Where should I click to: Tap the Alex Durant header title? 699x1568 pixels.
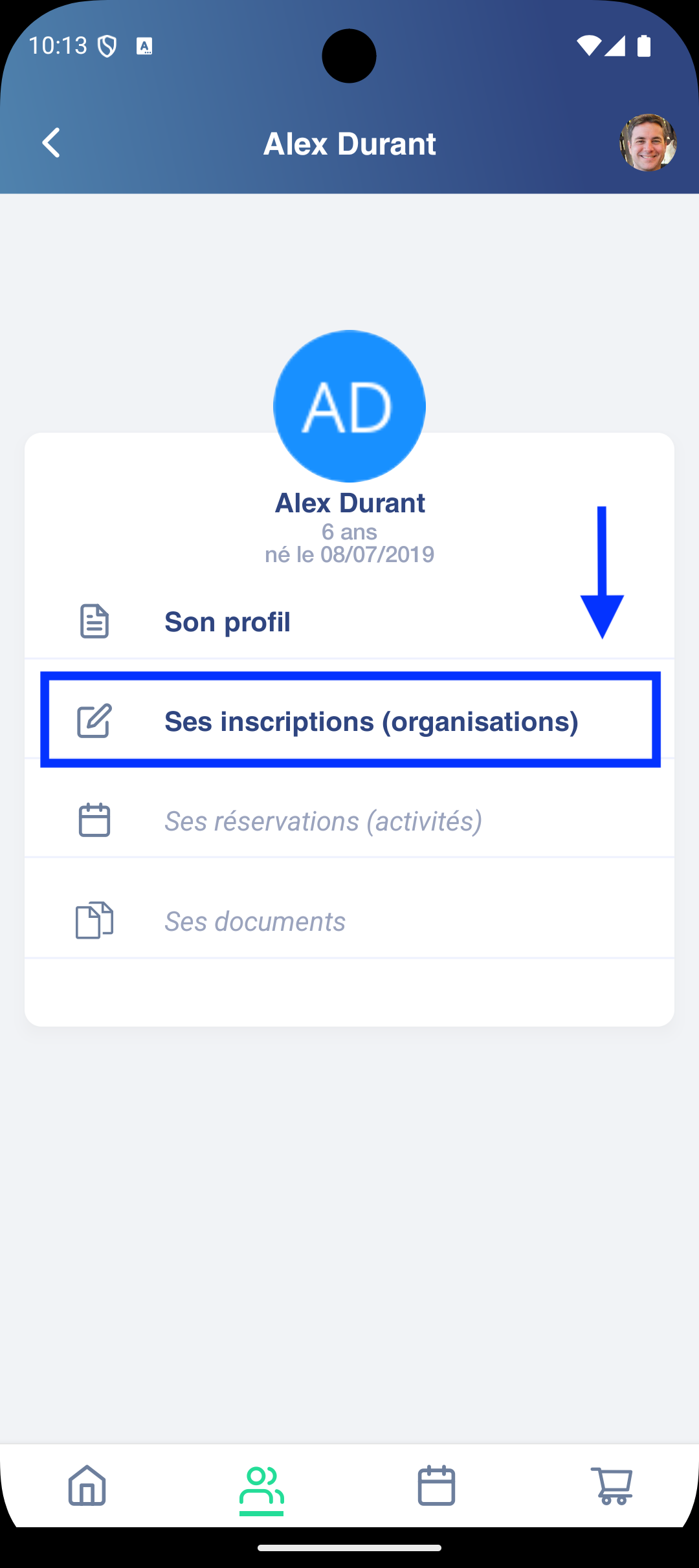[349, 144]
